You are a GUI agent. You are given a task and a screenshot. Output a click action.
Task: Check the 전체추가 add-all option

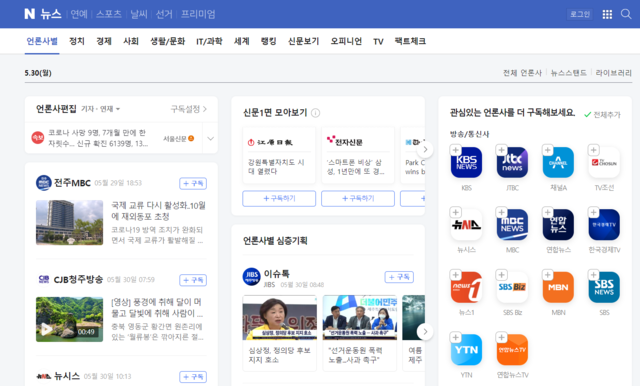click(x=602, y=115)
